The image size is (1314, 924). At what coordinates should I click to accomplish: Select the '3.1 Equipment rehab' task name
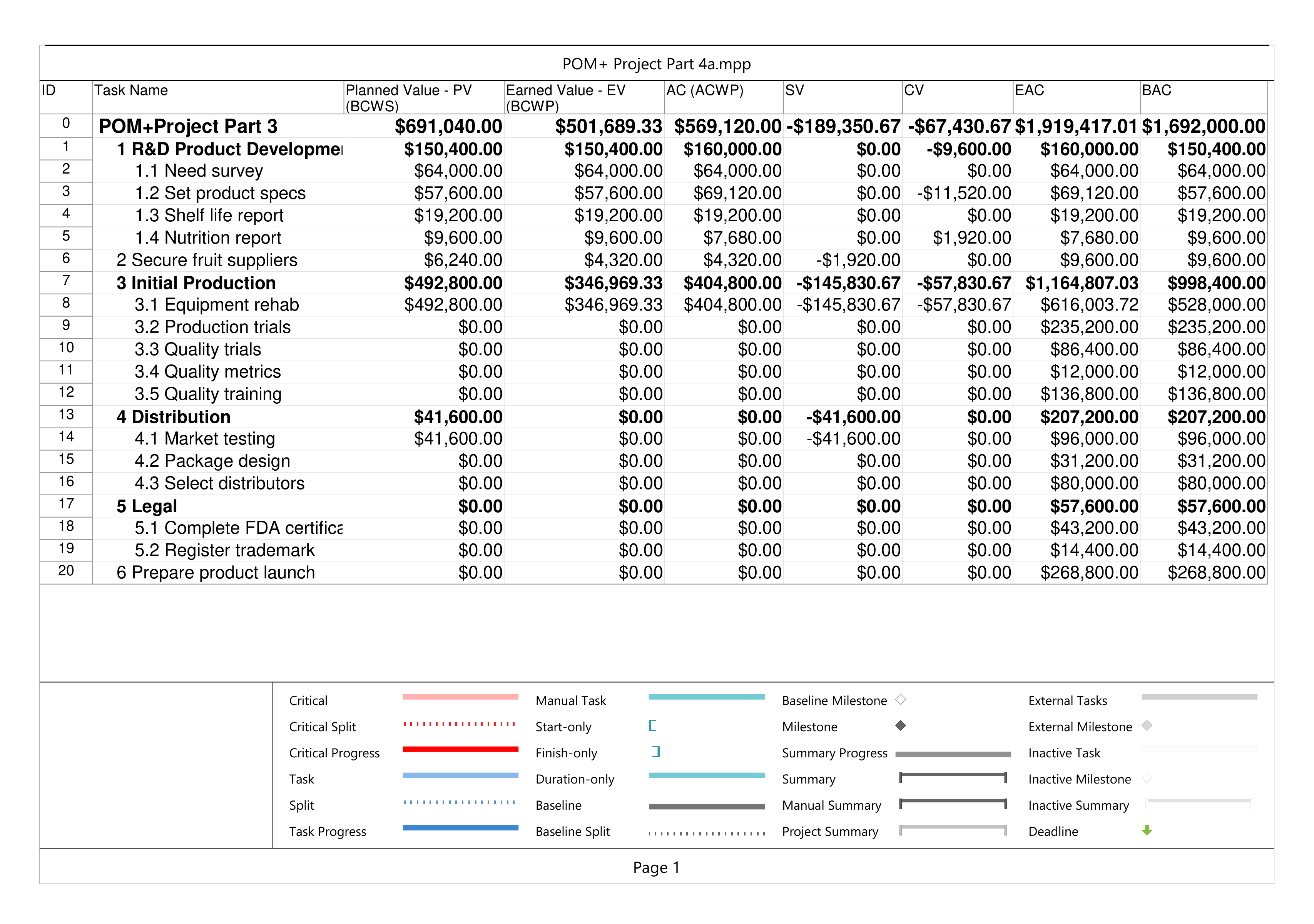216,304
